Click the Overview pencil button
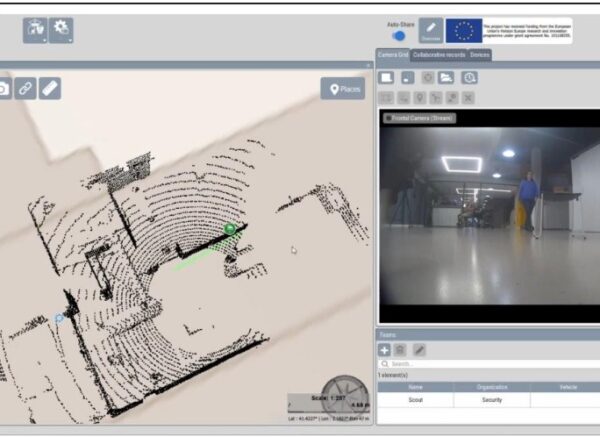The width and height of the screenshot is (600, 437). (x=430, y=30)
